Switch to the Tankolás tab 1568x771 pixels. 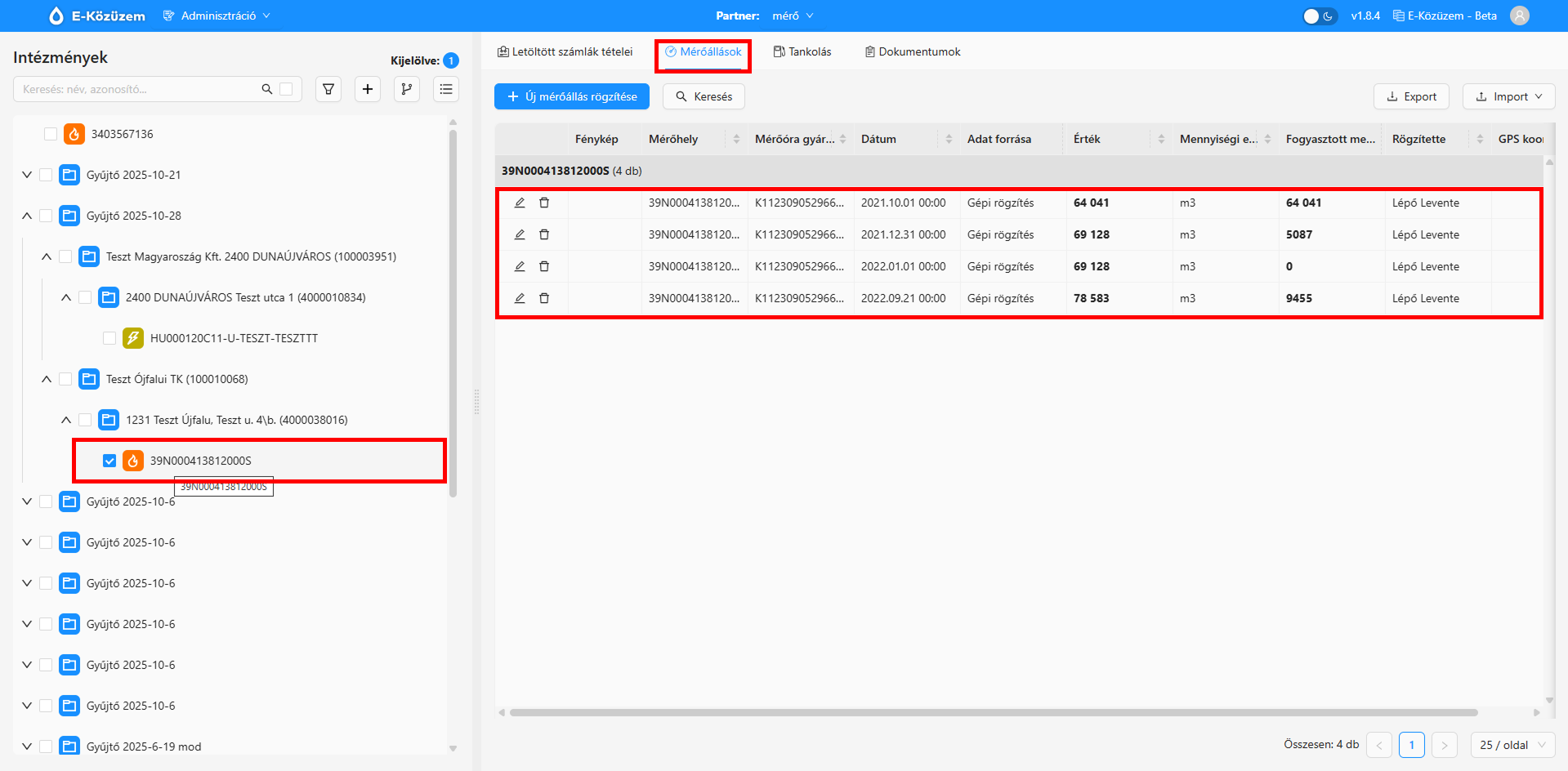click(802, 51)
